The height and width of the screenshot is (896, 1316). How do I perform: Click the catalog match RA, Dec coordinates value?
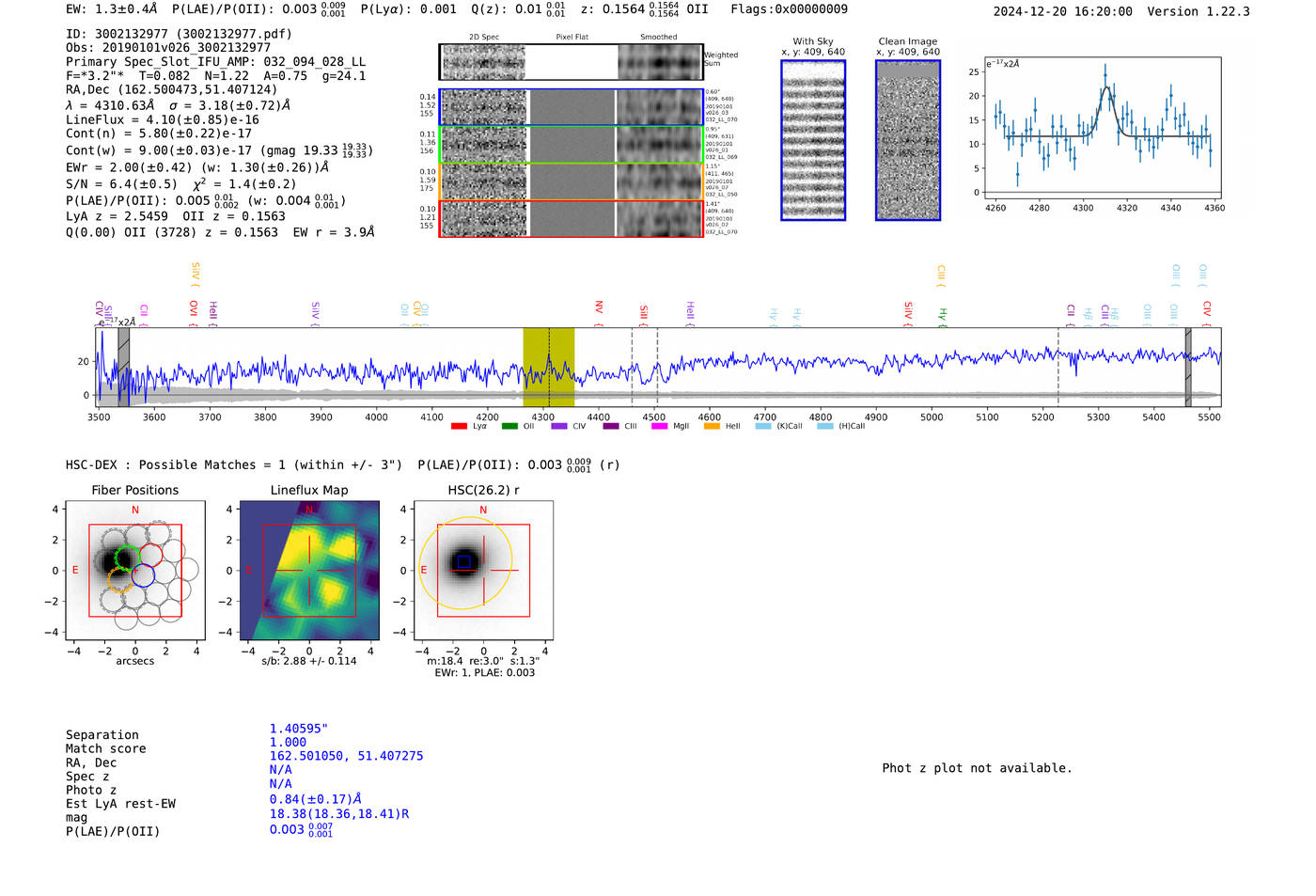pyautogui.click(x=346, y=756)
